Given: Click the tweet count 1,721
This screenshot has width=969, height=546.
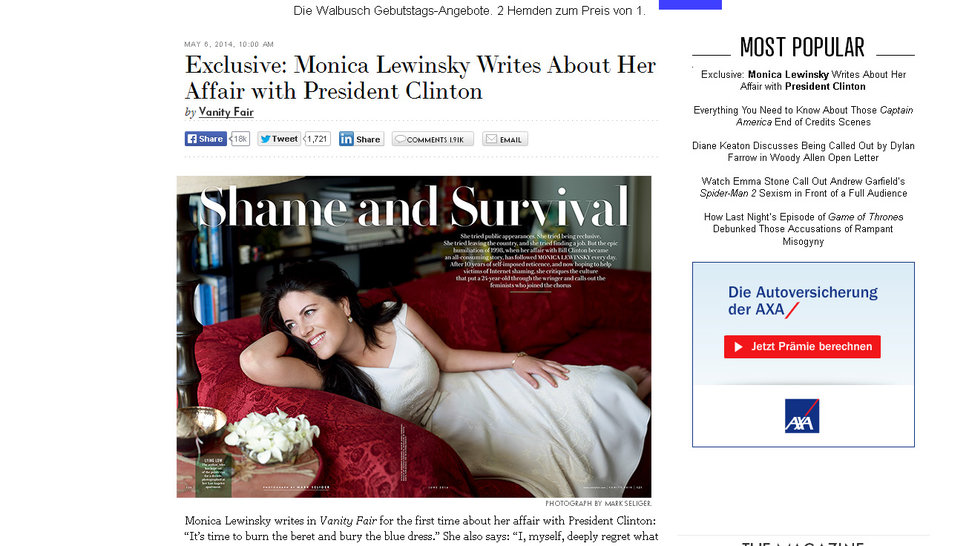Looking at the screenshot, I should [317, 139].
